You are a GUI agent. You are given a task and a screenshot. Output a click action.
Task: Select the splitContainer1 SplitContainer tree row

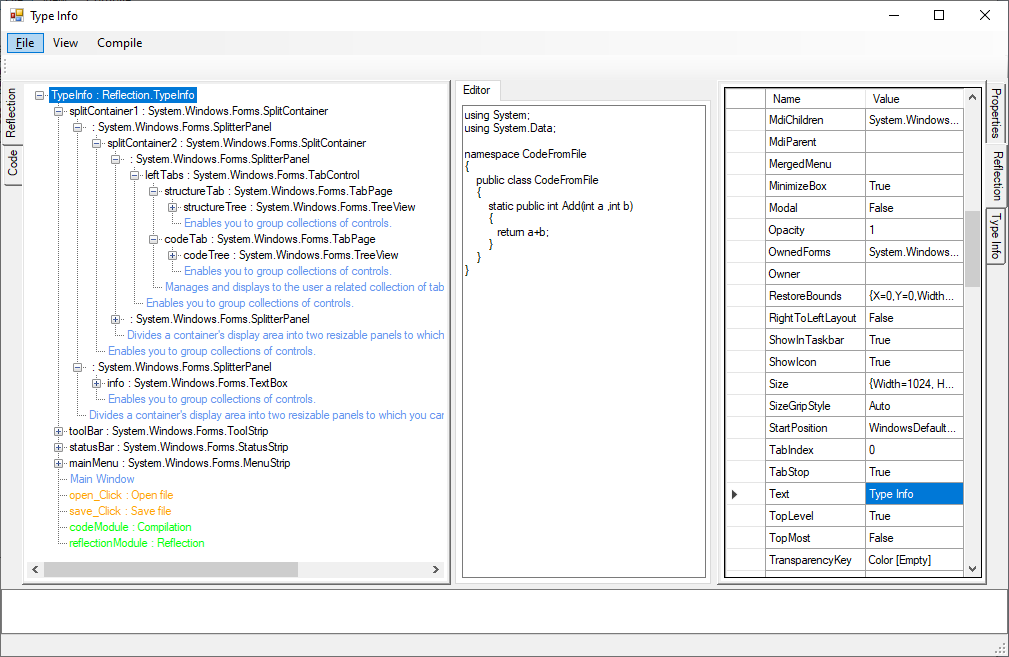[x=199, y=111]
